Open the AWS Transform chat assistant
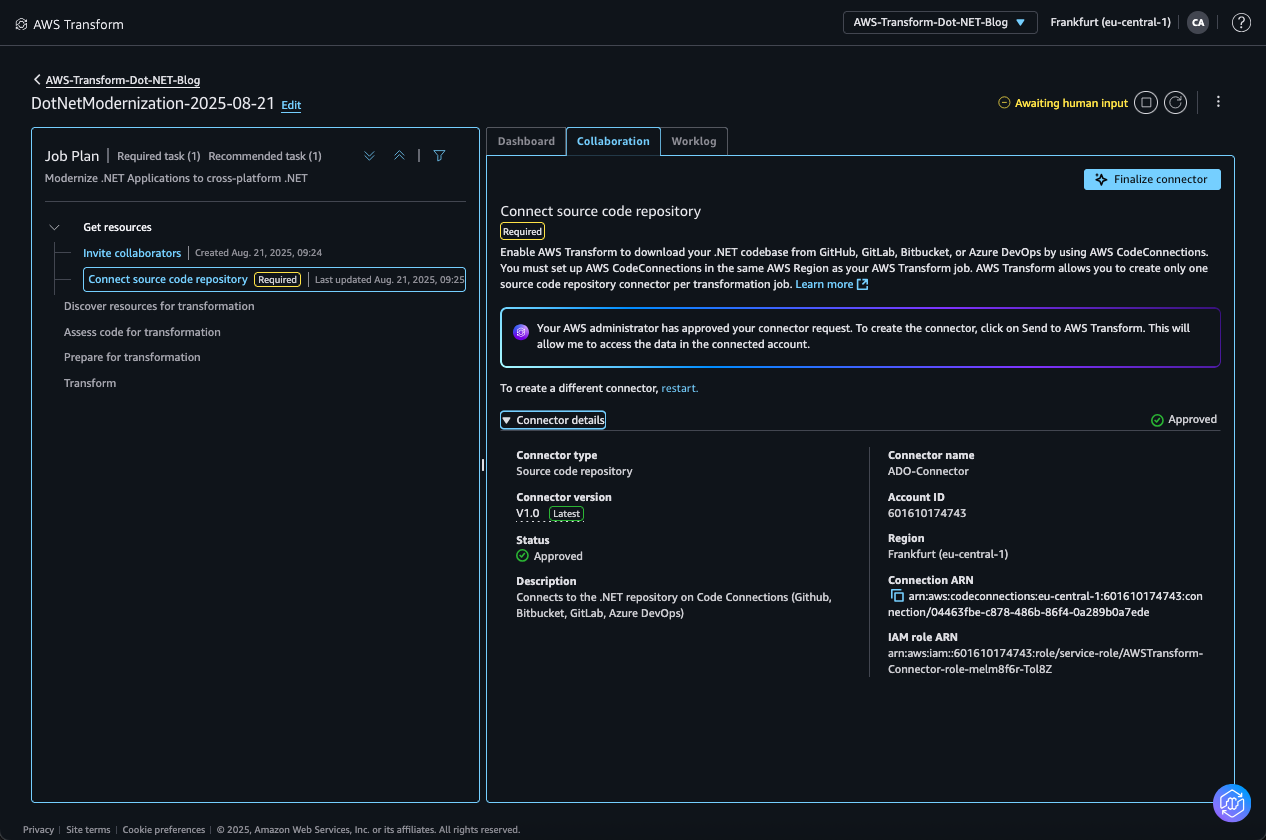Screen dimensions: 1266x840 tap(1231, 803)
